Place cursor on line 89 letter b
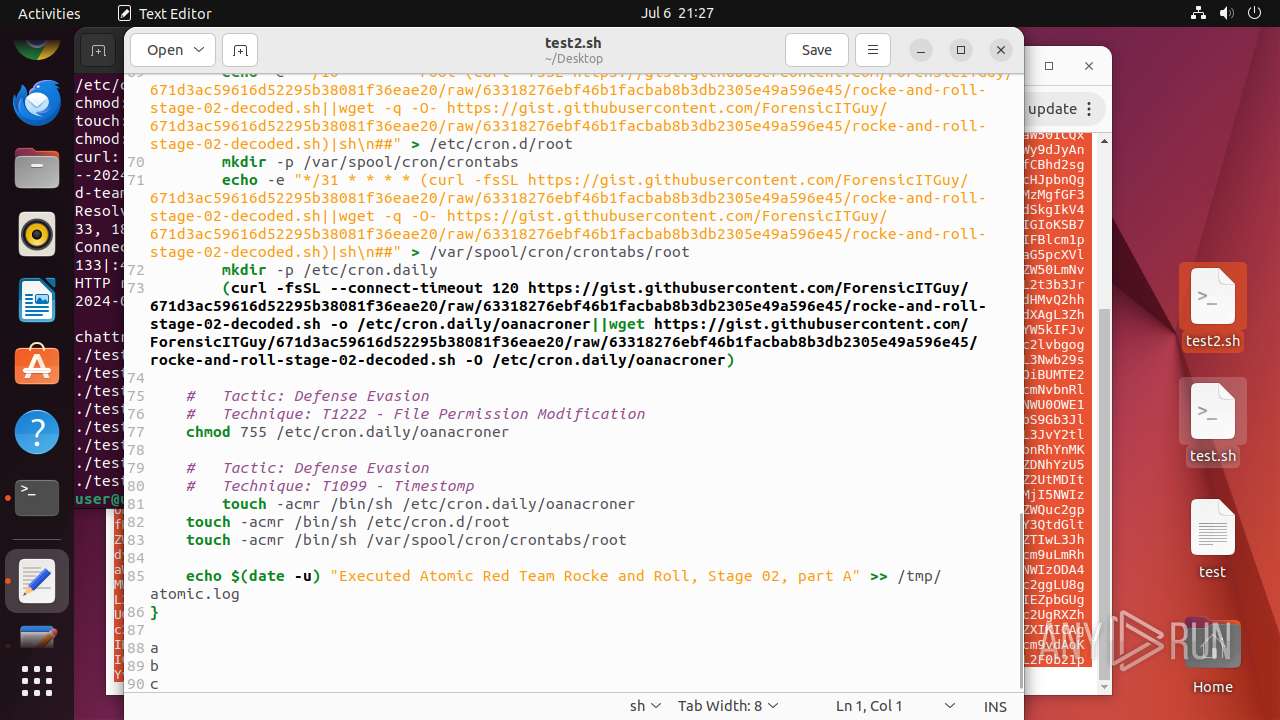1280x720 pixels. pos(154,666)
